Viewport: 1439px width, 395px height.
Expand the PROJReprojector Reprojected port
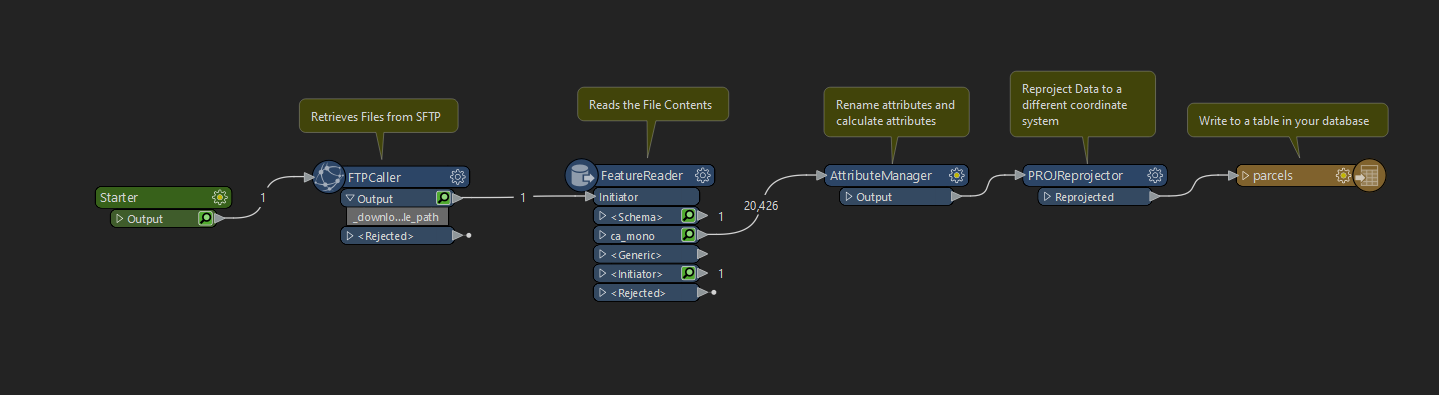1047,197
